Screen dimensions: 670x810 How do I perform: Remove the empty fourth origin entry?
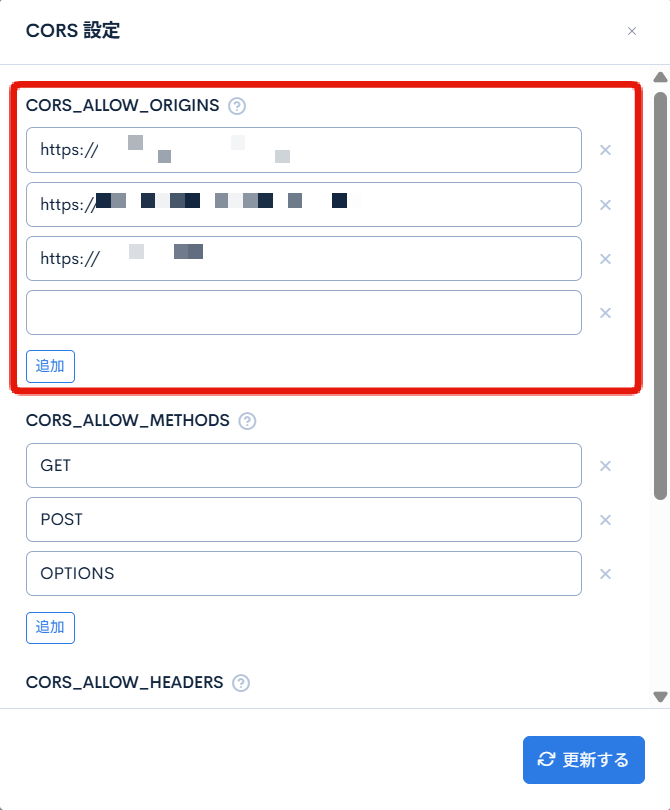click(x=605, y=313)
